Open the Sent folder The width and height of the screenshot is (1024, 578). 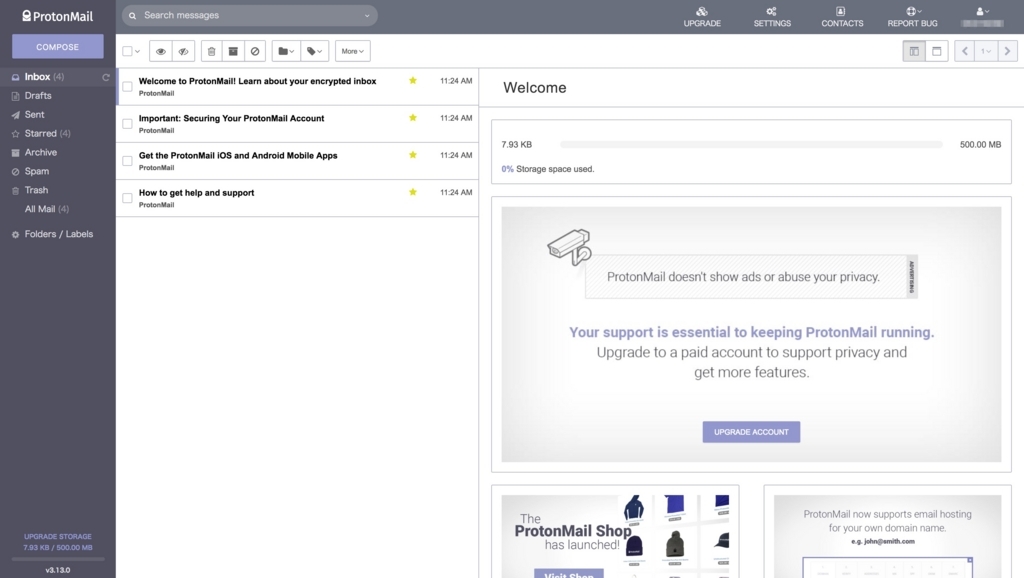(35, 114)
